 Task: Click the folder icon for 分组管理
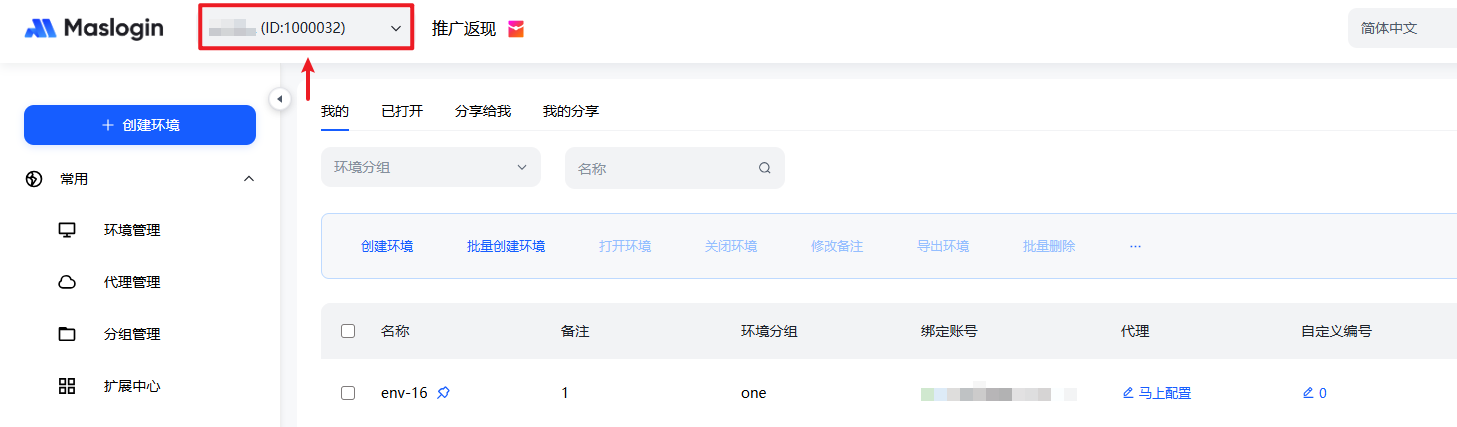click(67, 334)
